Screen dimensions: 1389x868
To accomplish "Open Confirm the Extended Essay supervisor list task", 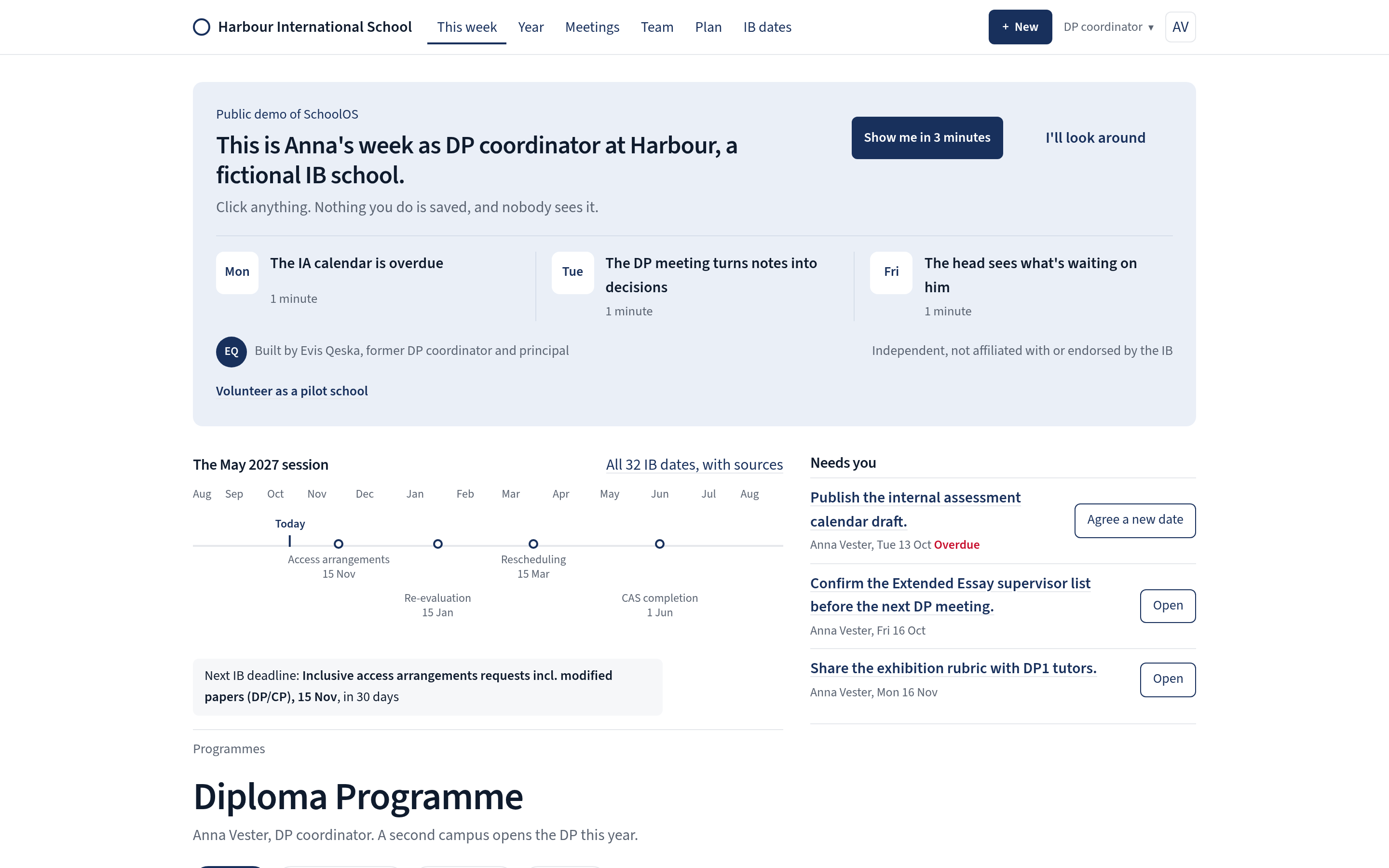I will point(950,595).
